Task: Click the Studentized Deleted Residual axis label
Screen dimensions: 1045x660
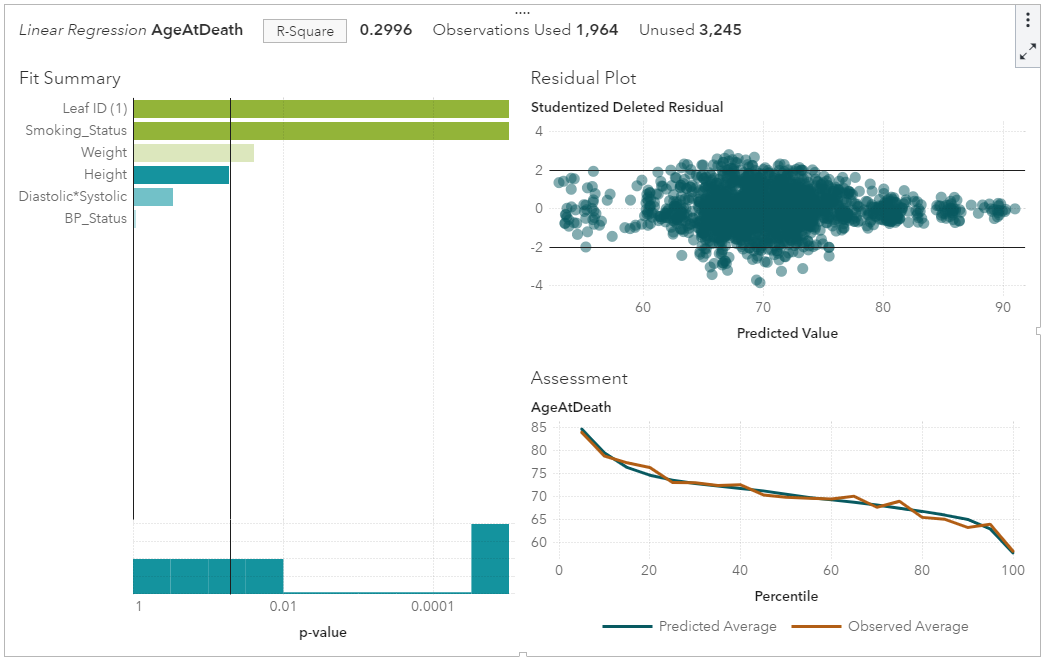Action: [627, 107]
